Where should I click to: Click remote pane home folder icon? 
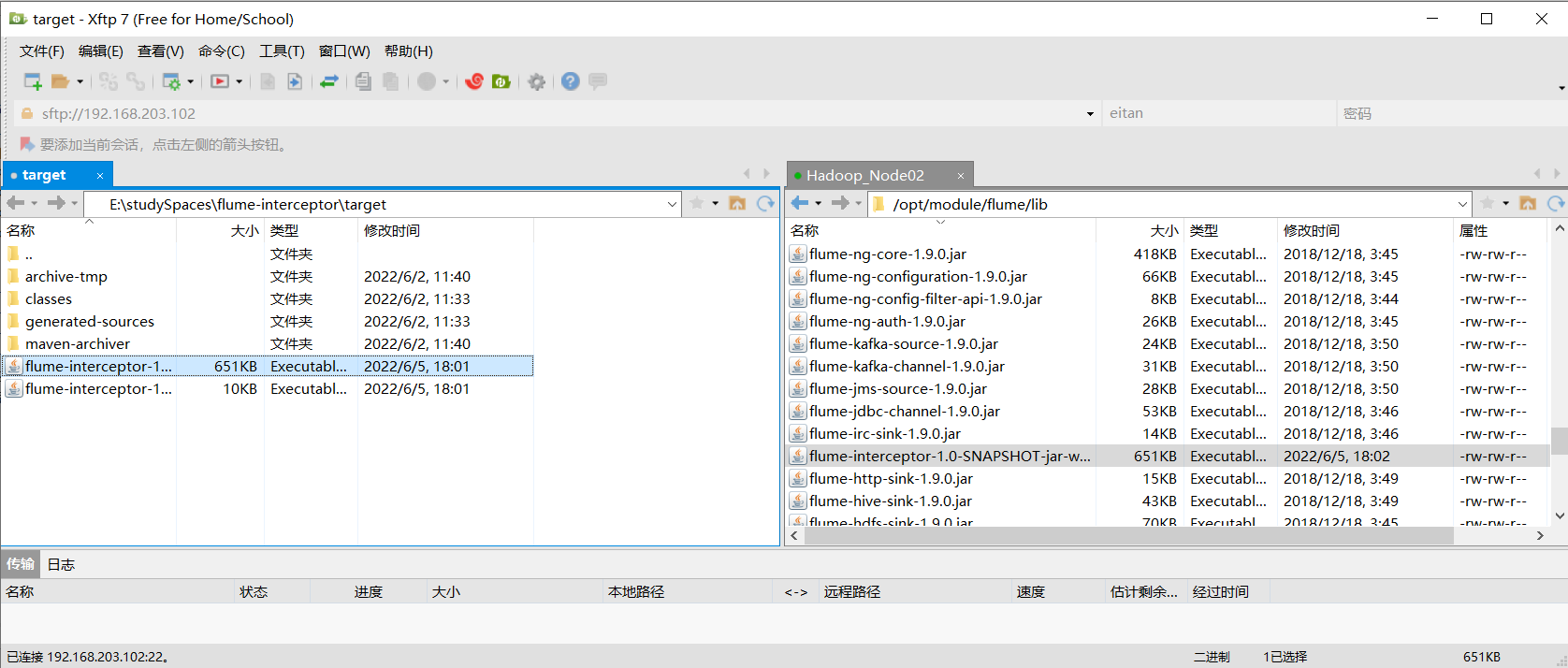point(1528,203)
